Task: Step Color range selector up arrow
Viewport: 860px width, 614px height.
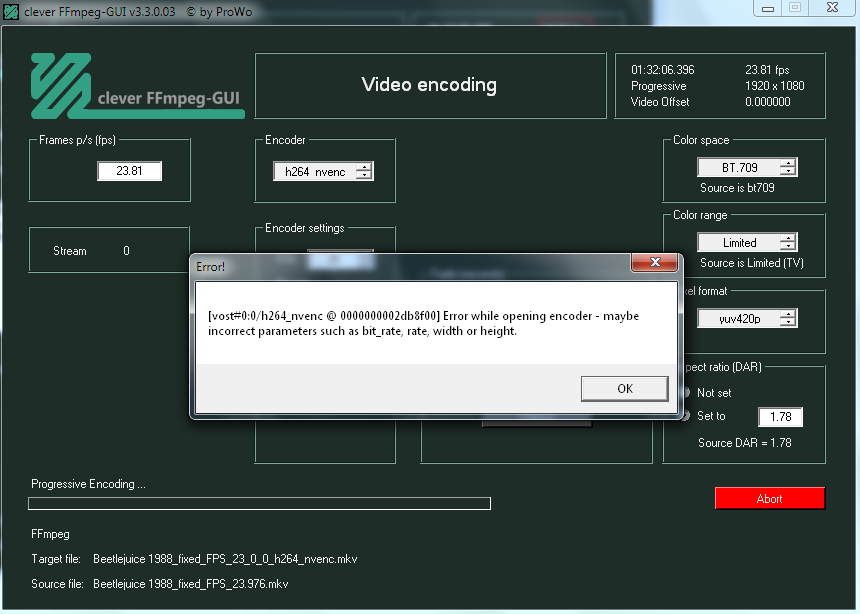Action: (x=788, y=238)
